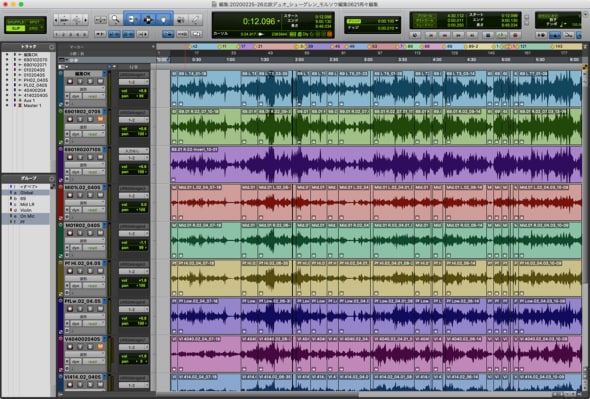The image size is (590, 399).
Task: Click the horizontal zoom in arrow
Action: (86, 19)
